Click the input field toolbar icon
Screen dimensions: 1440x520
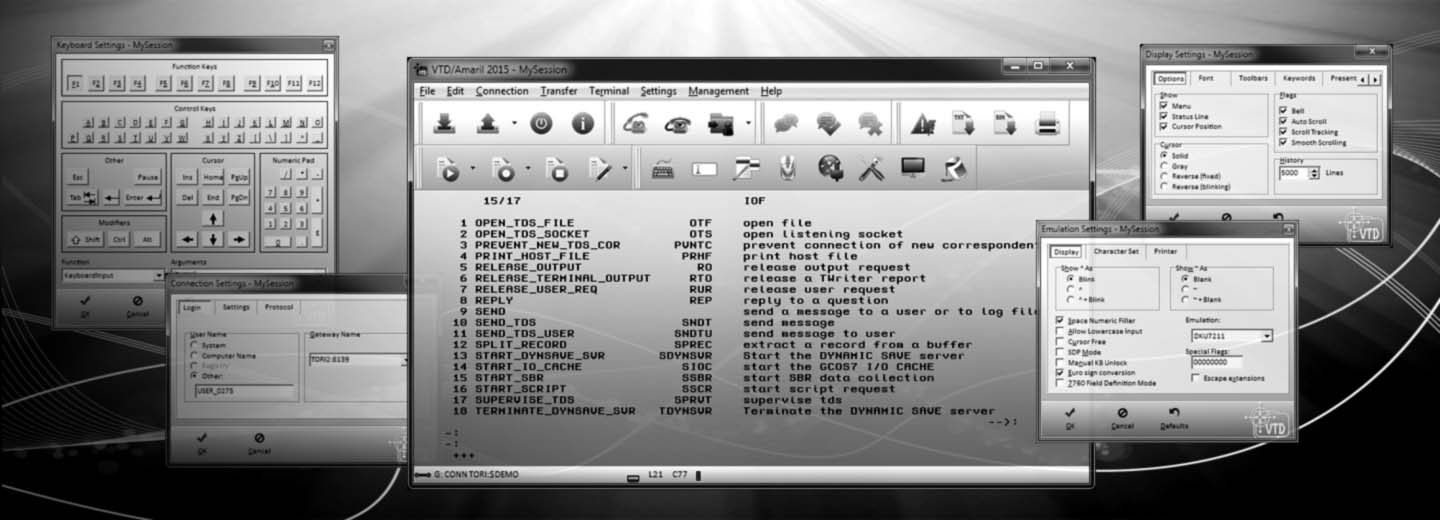click(705, 169)
